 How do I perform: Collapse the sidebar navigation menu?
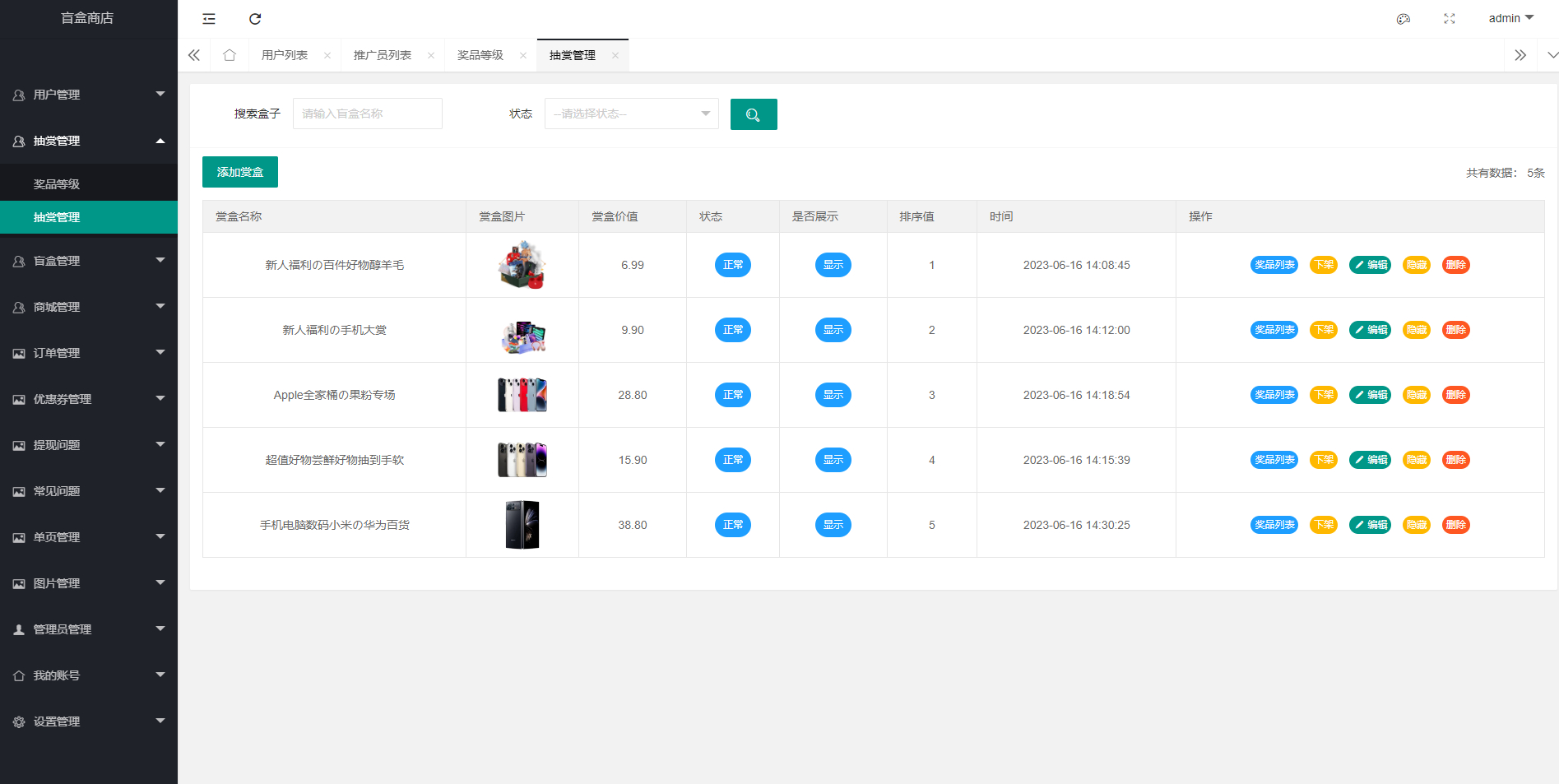tap(208, 18)
